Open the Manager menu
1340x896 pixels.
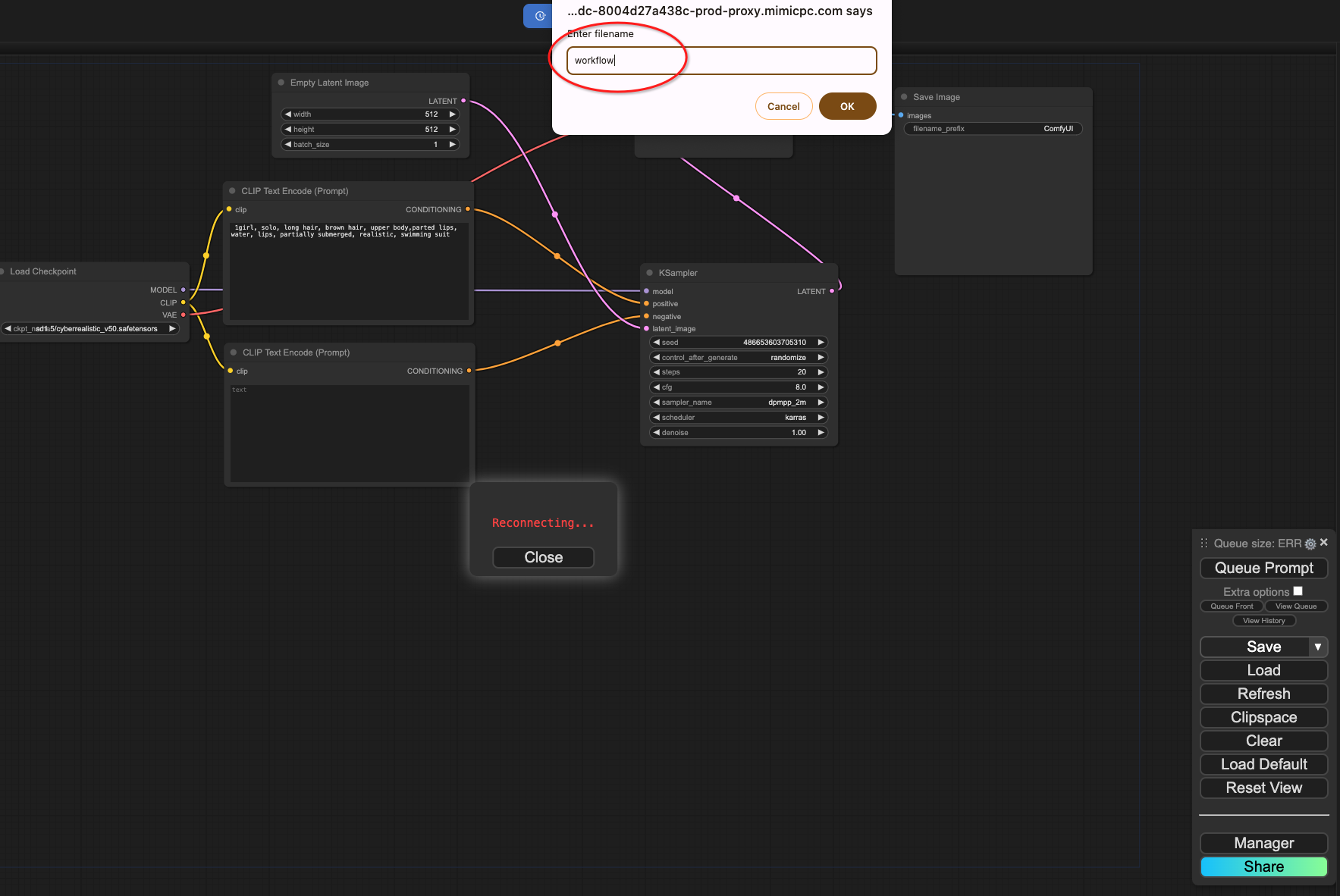pos(1263,843)
